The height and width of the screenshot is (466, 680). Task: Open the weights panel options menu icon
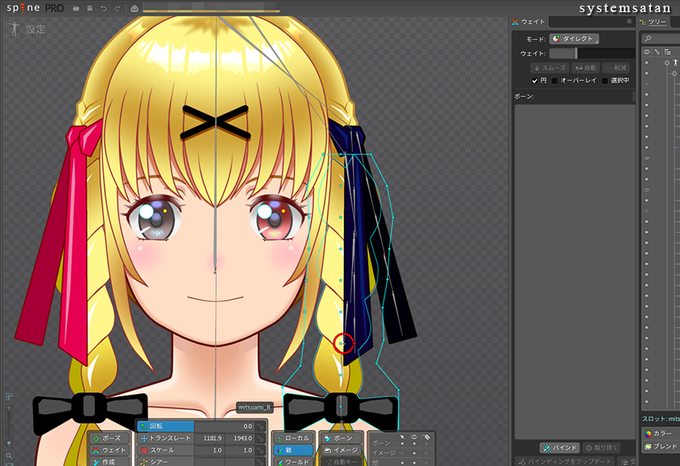click(x=629, y=21)
